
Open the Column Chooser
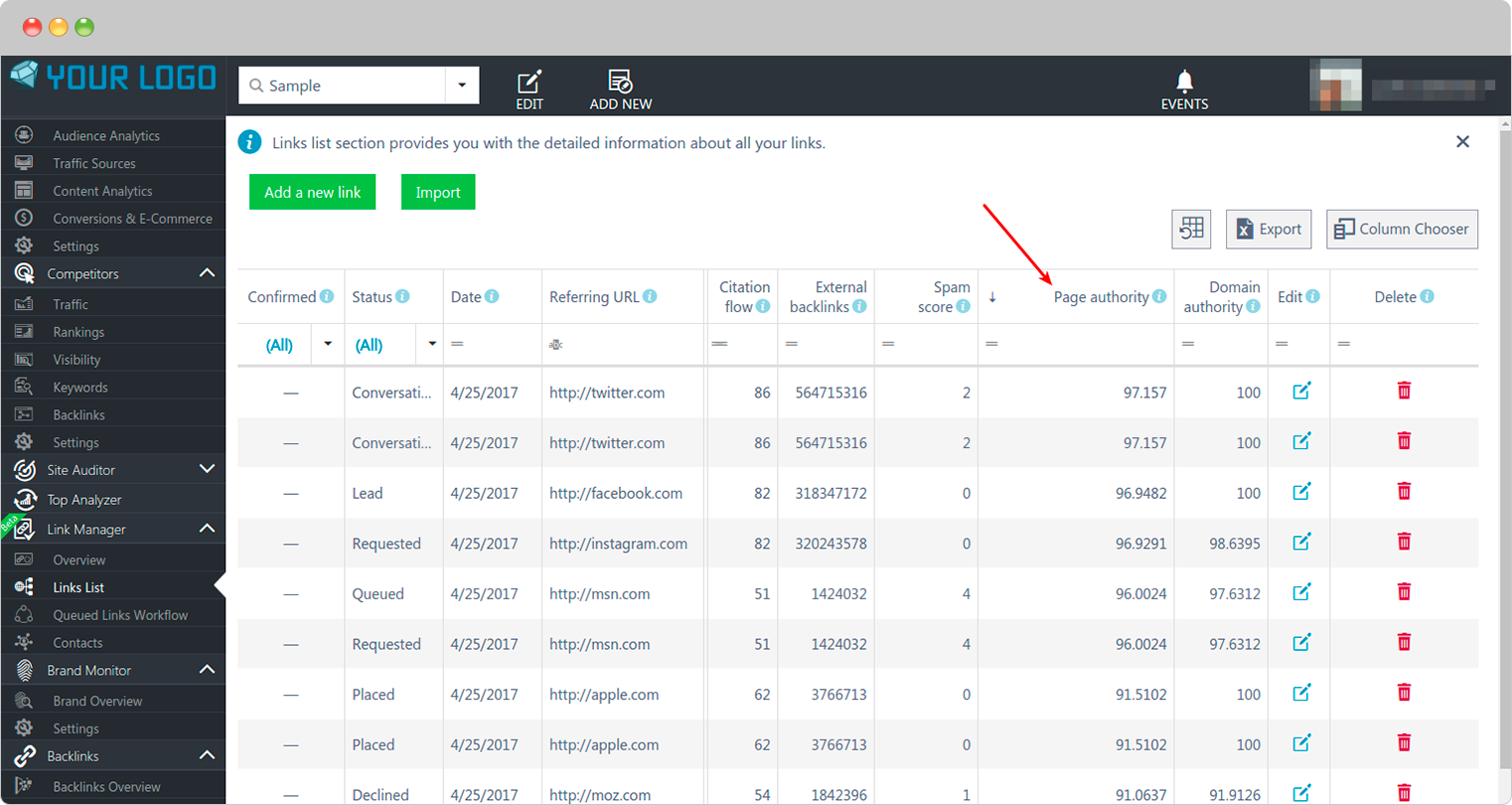pyautogui.click(x=1402, y=229)
